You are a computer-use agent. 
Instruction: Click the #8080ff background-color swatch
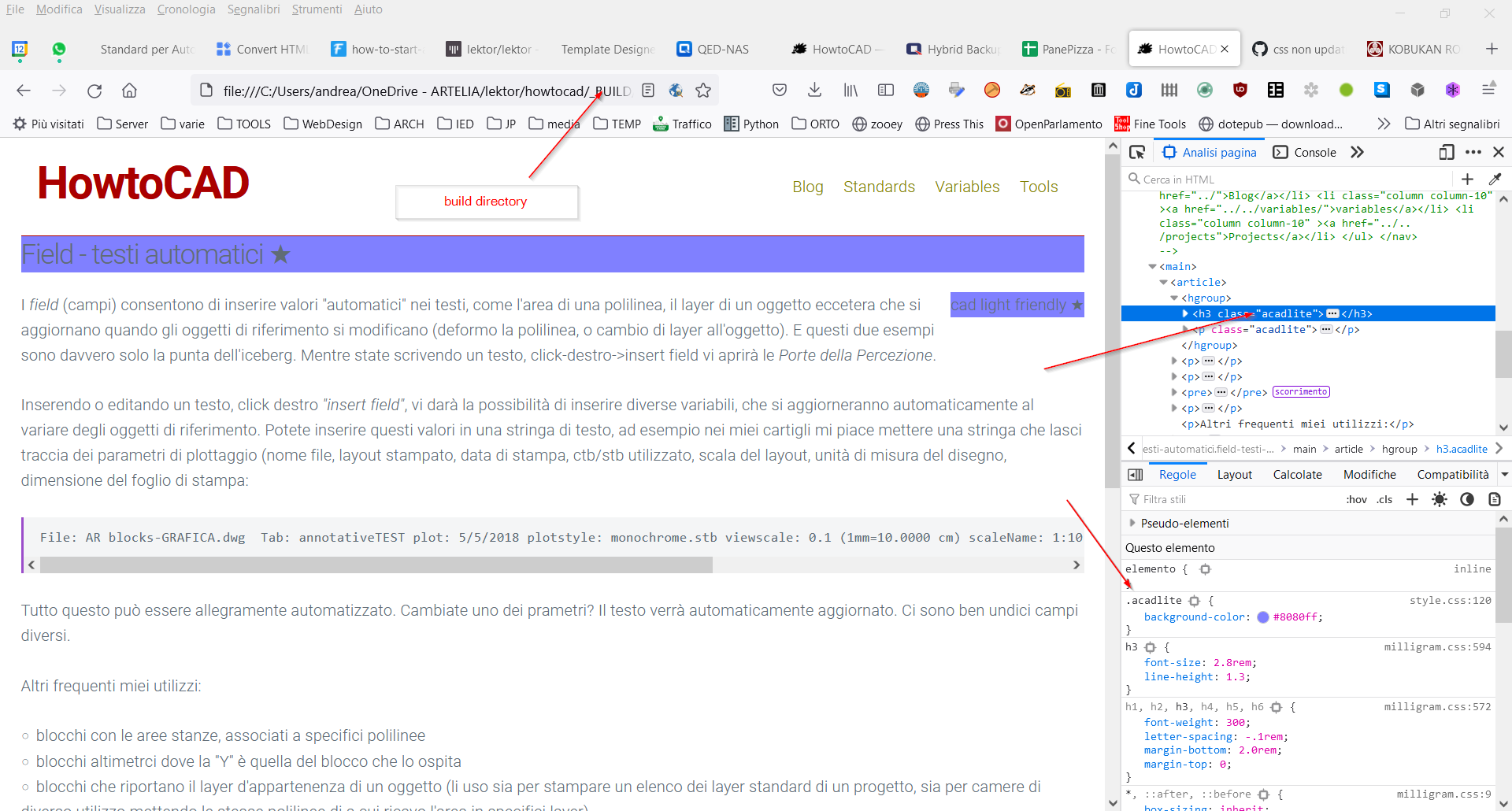[1263, 617]
